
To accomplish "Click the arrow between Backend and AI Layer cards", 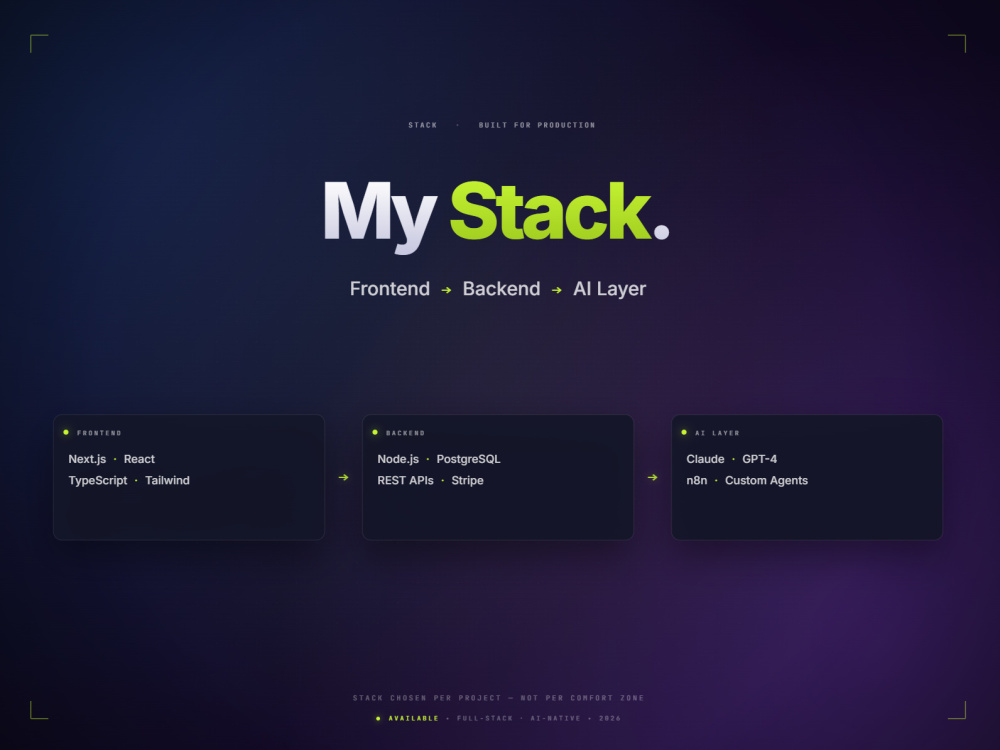I will (652, 477).
